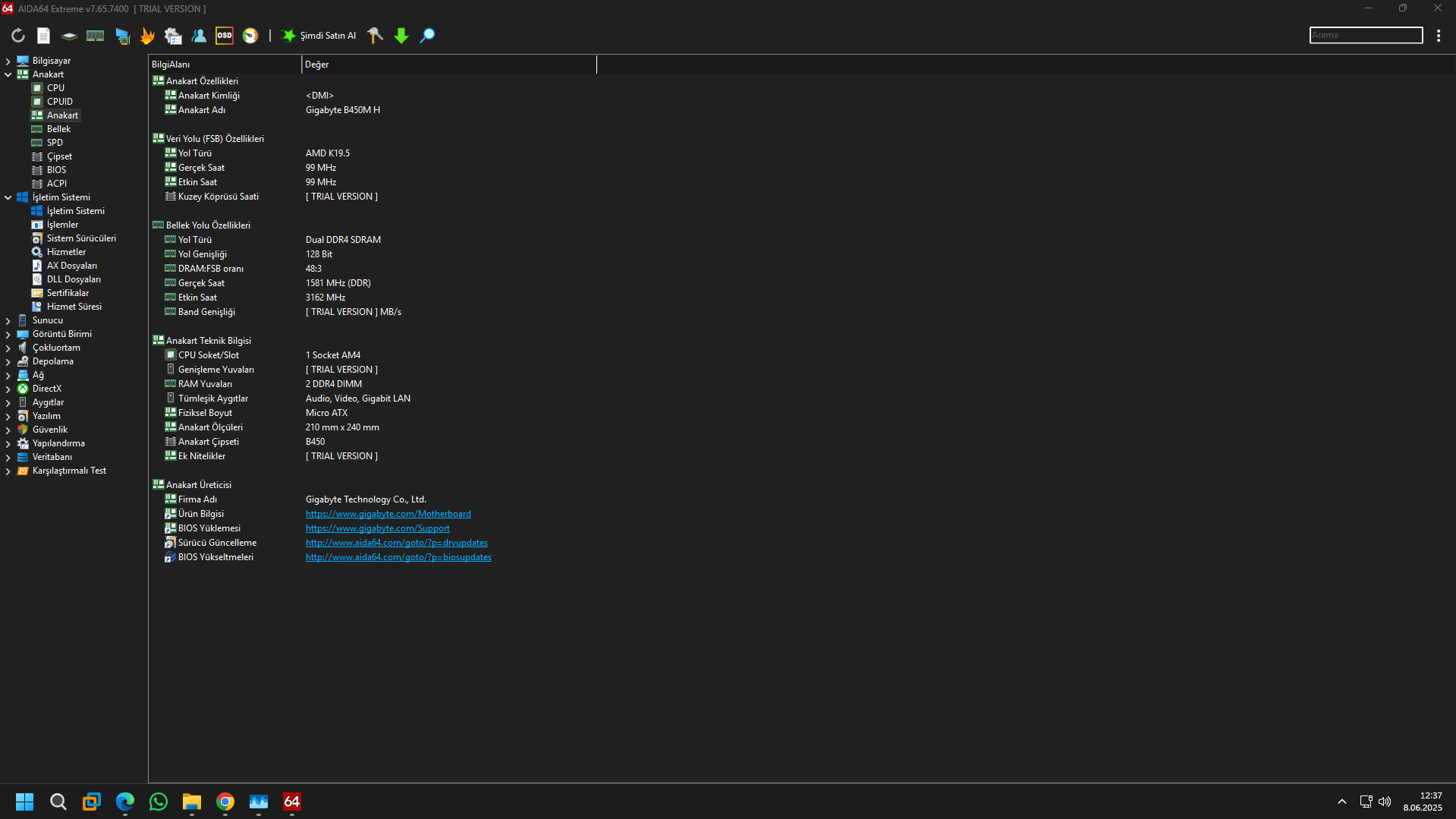The width and height of the screenshot is (1456, 819).
Task: Click the user profile toolbar icon
Action: [199, 36]
